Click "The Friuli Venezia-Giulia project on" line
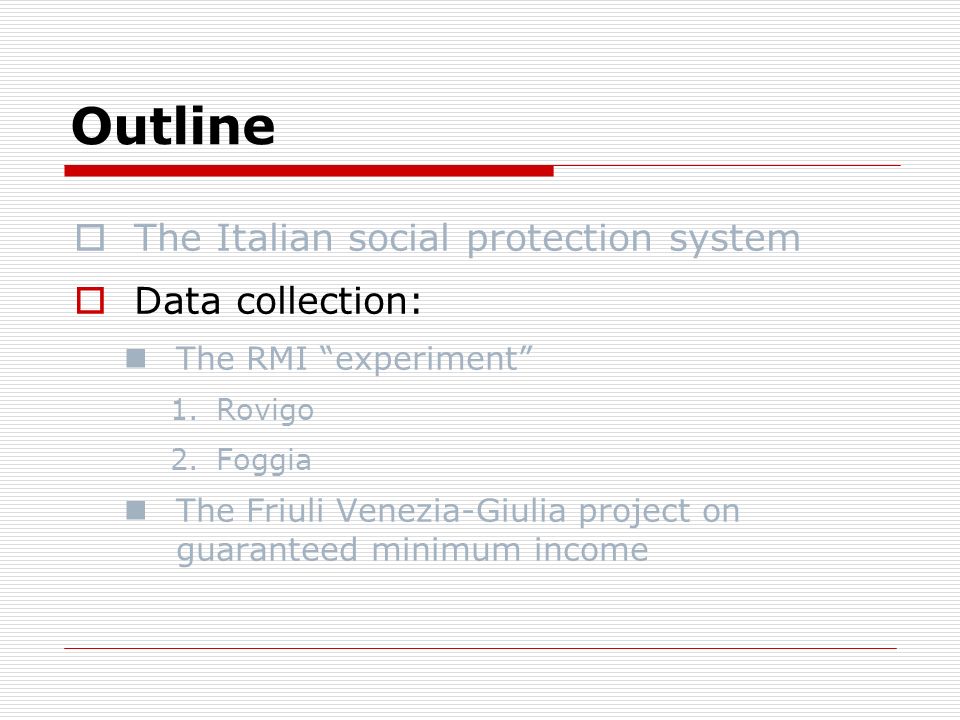Screen dimensions: 960x720 [458, 511]
